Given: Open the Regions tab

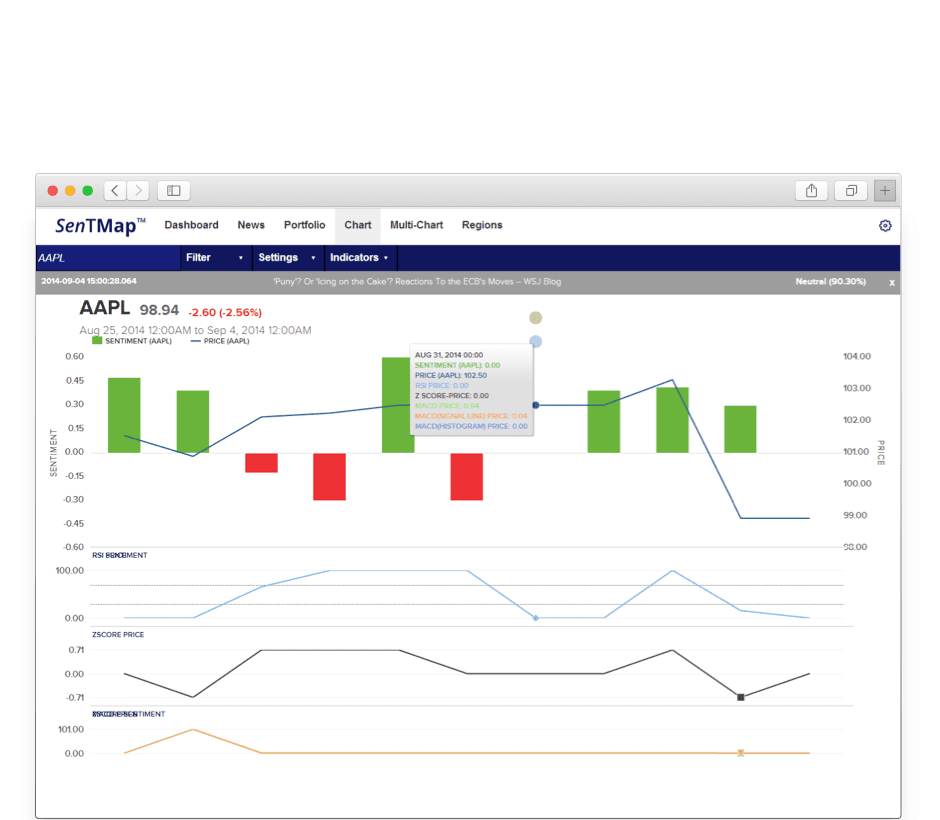Looking at the screenshot, I should point(482,225).
